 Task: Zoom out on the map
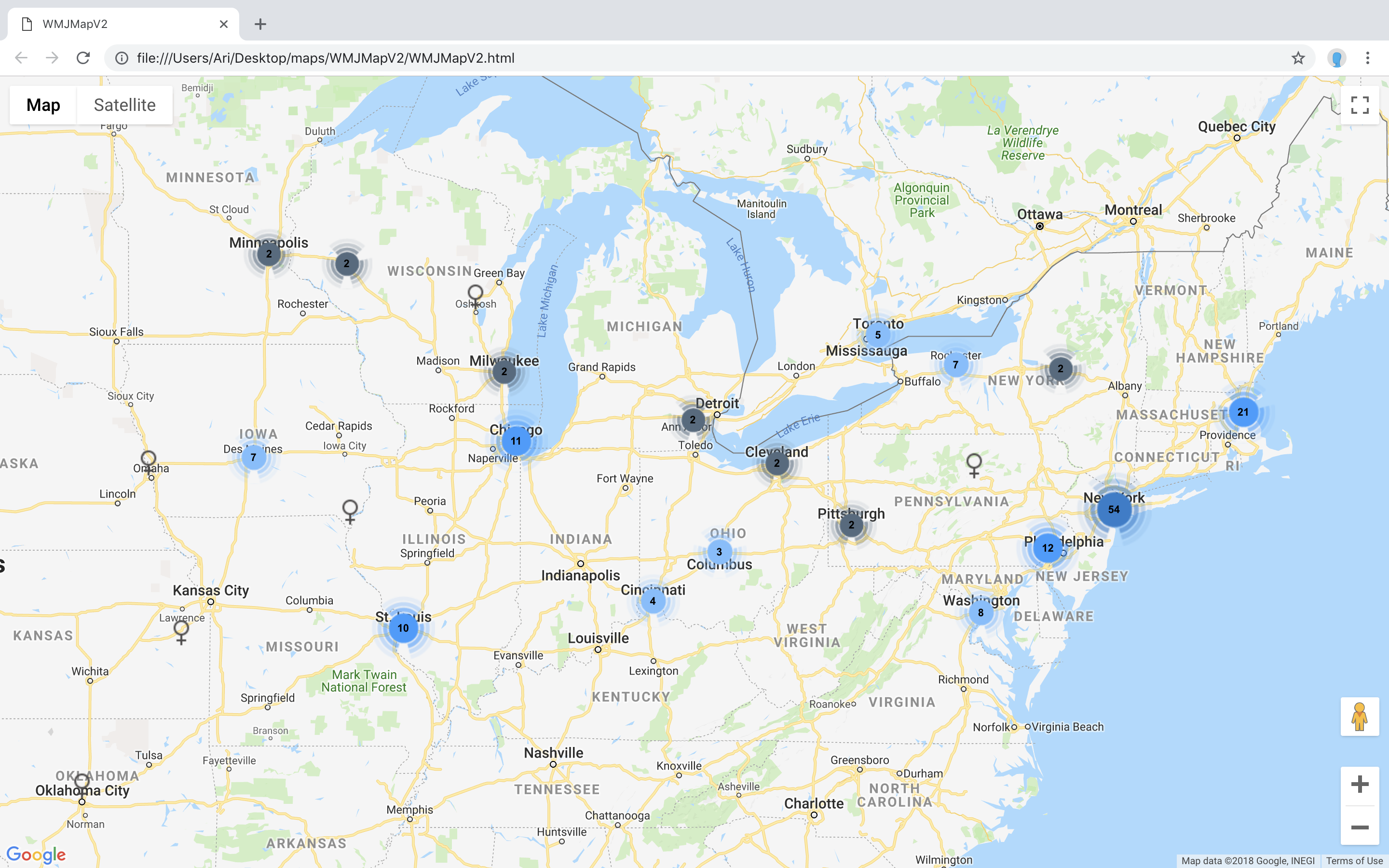pyautogui.click(x=1360, y=827)
